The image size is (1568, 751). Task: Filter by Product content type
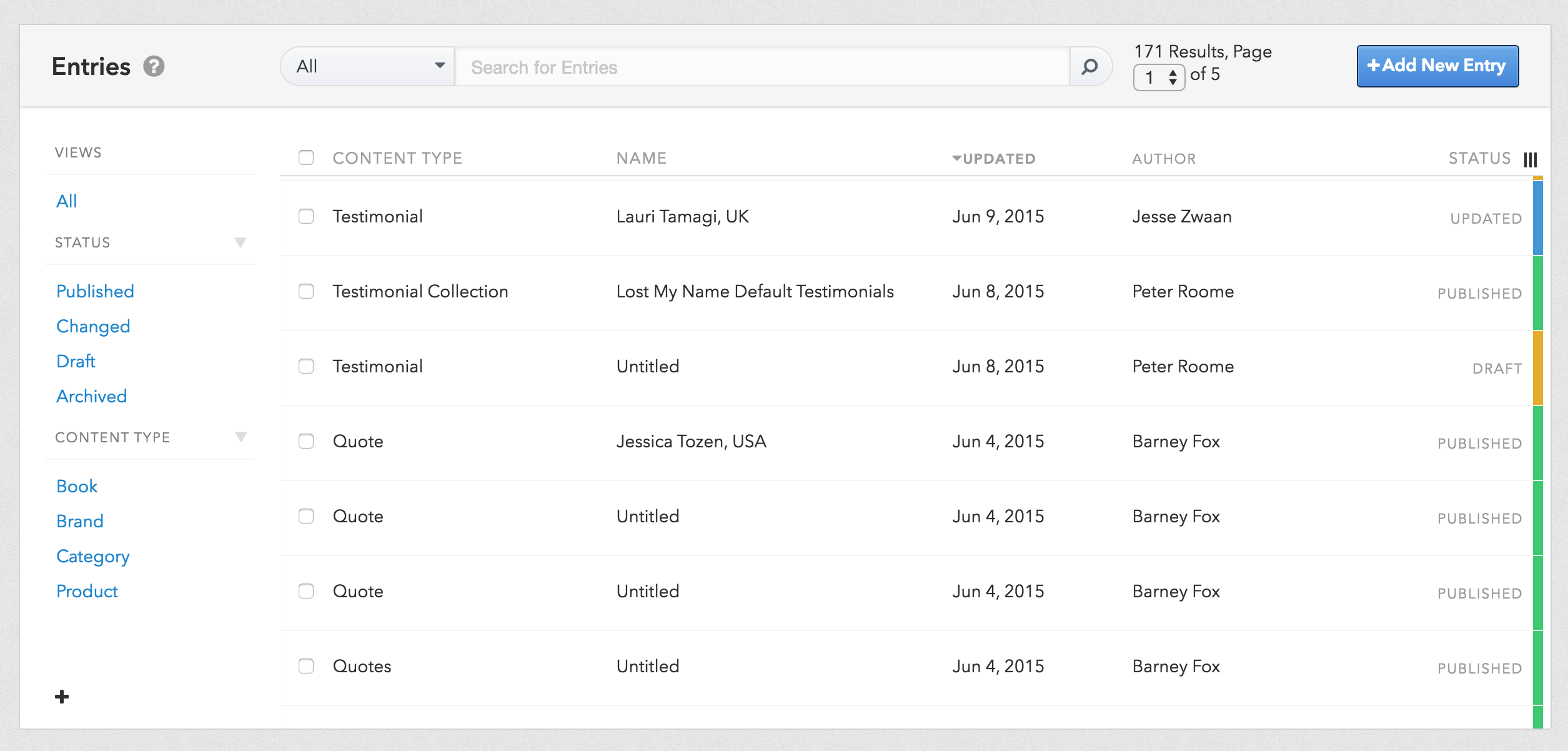(87, 591)
